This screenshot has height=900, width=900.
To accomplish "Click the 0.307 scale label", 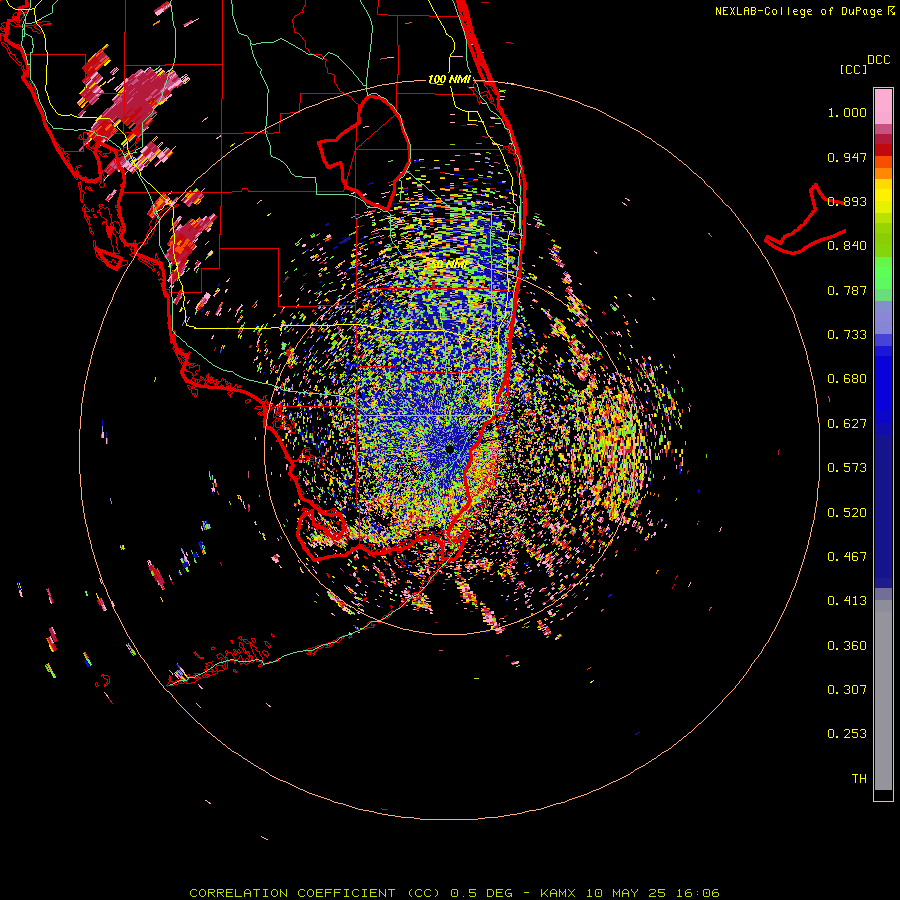I will click(x=847, y=690).
